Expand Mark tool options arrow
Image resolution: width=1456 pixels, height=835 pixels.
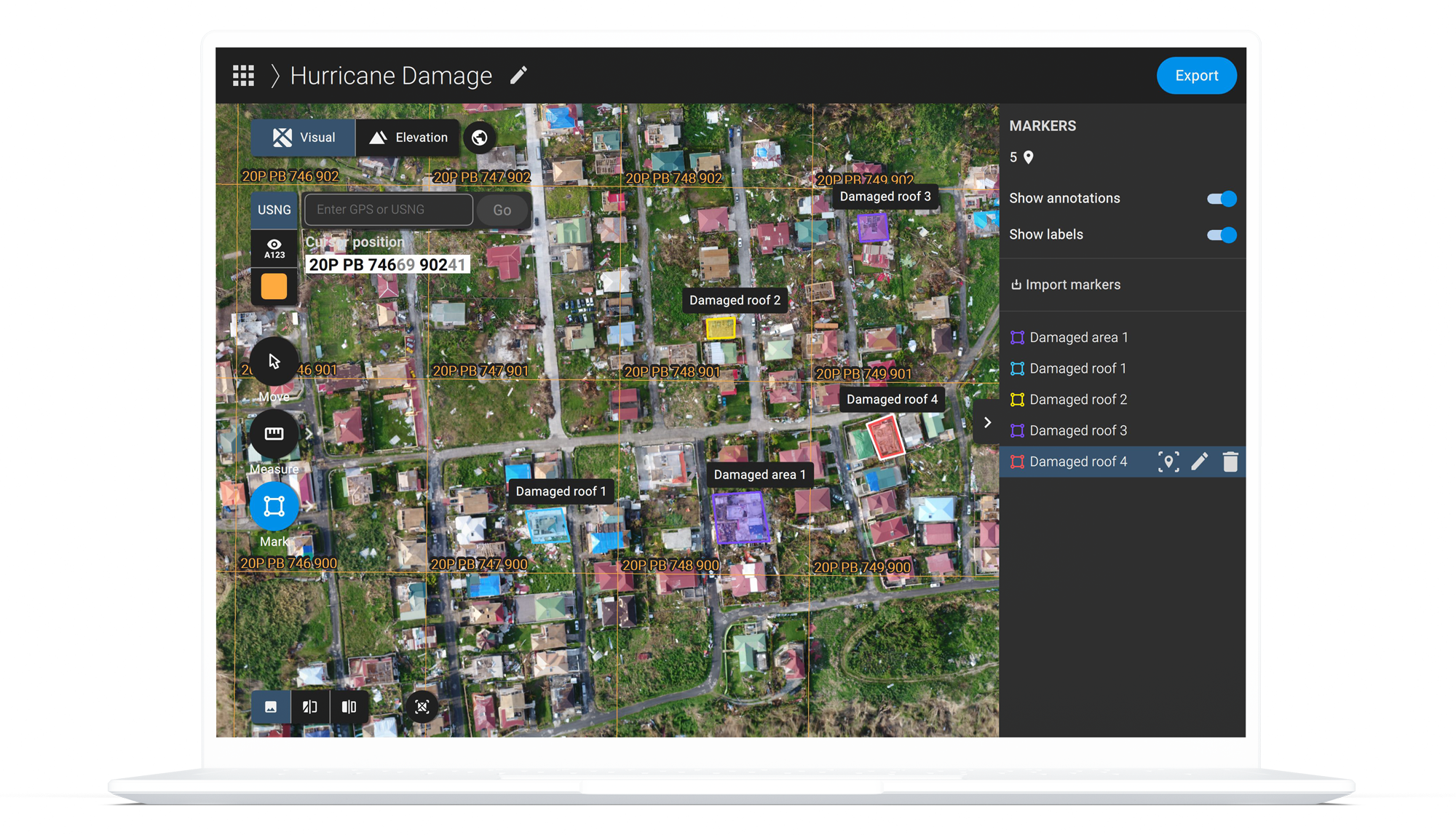[309, 506]
